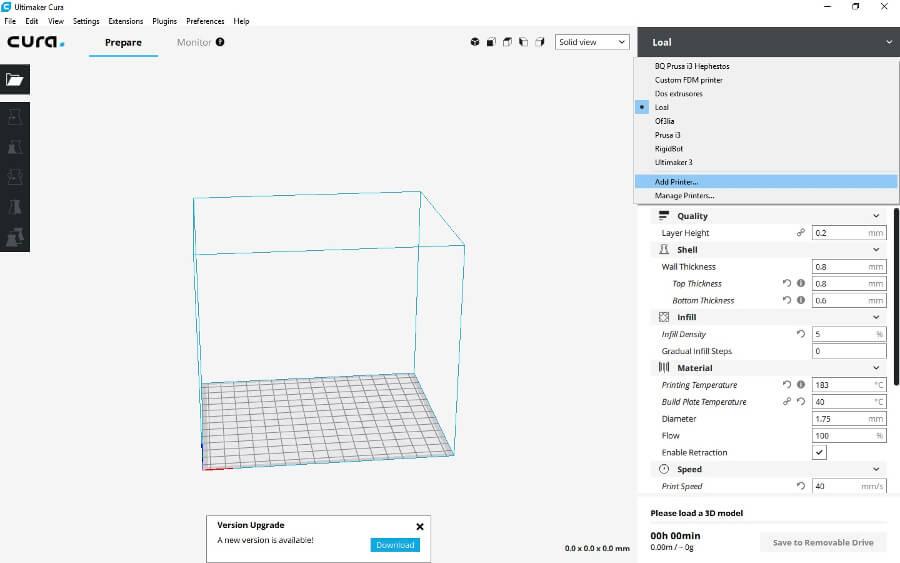900x563 pixels.
Task: Reset Infill Density with the revert arrow
Action: 801,333
